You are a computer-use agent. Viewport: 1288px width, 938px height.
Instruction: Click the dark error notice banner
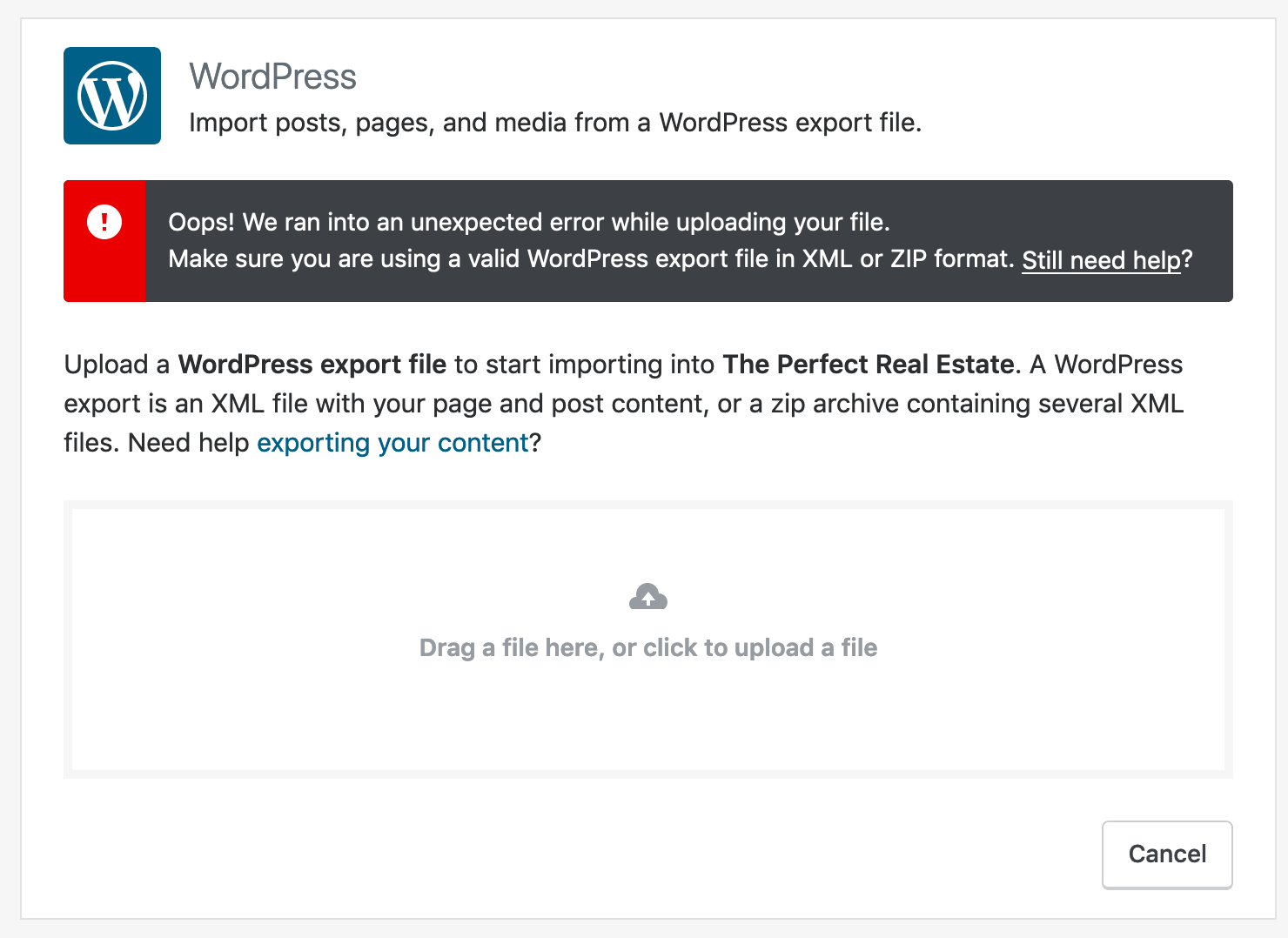[648, 241]
